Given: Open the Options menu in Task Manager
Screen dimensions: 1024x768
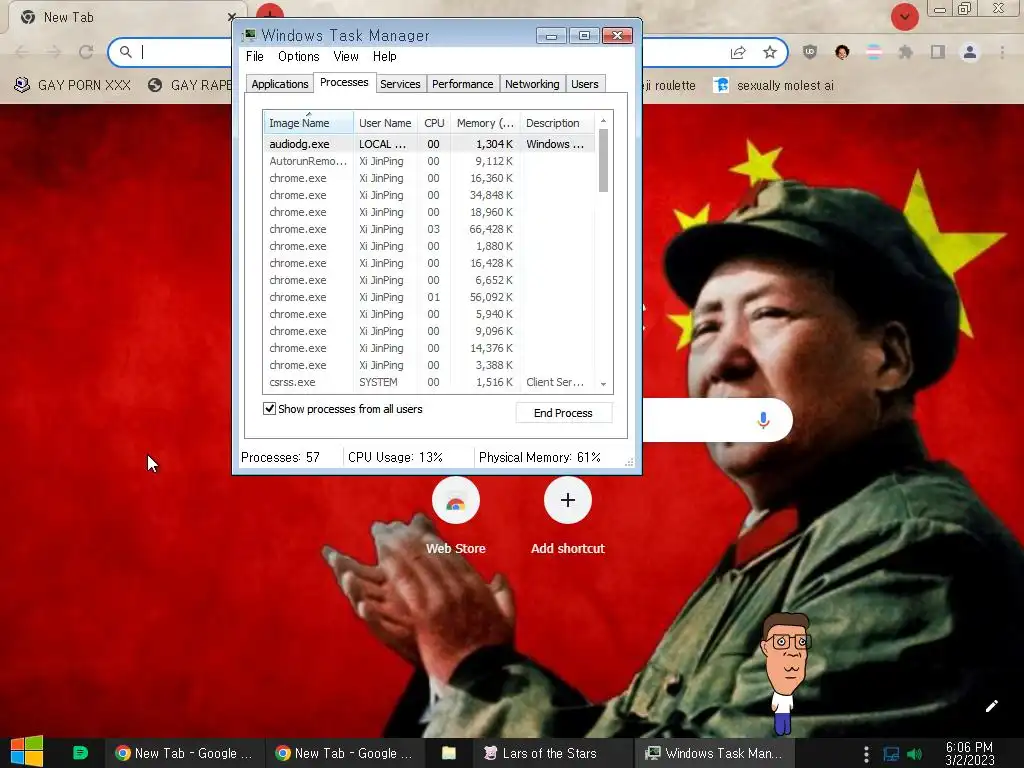Looking at the screenshot, I should (x=298, y=56).
